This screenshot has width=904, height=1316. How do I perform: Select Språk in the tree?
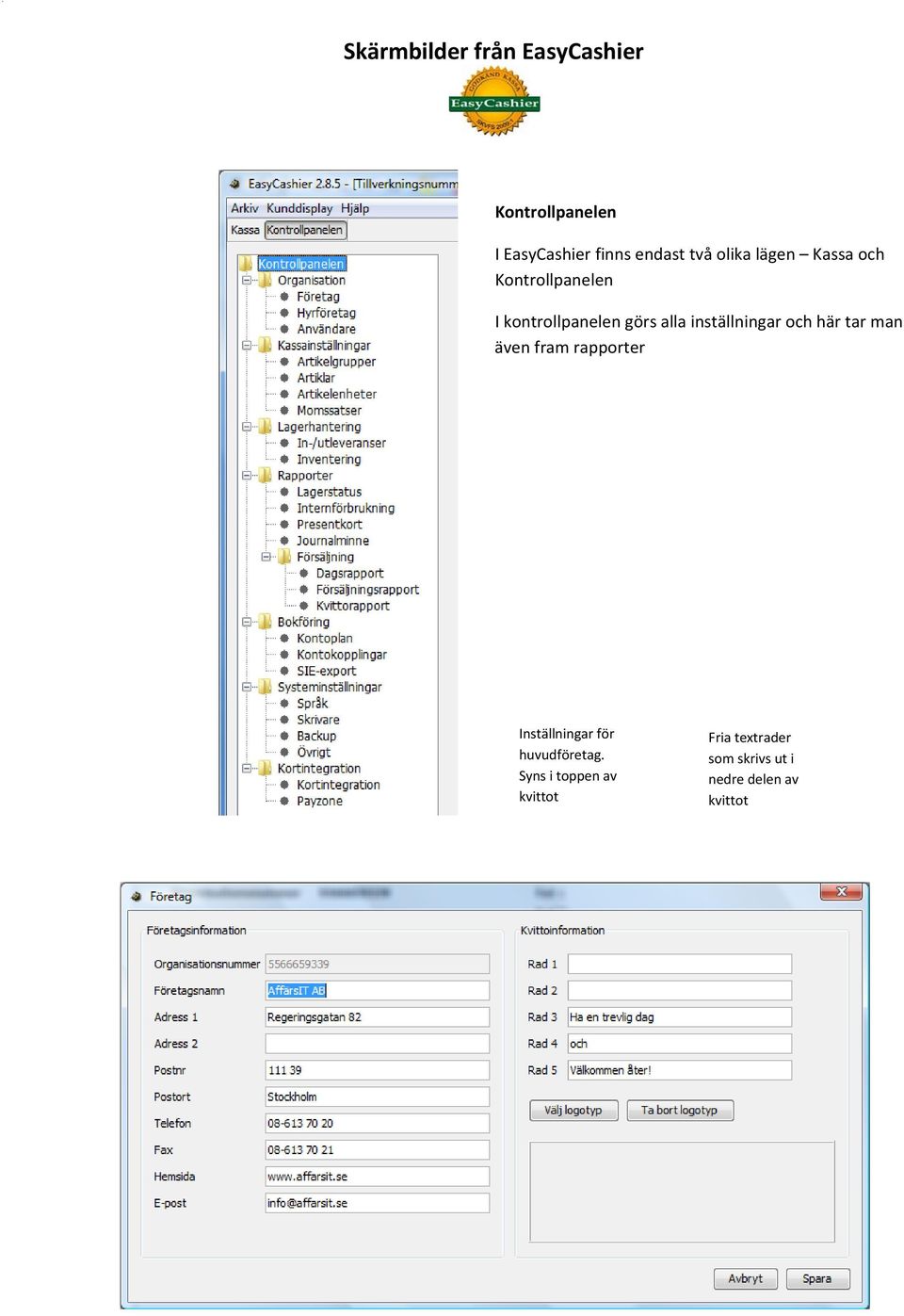point(313,704)
